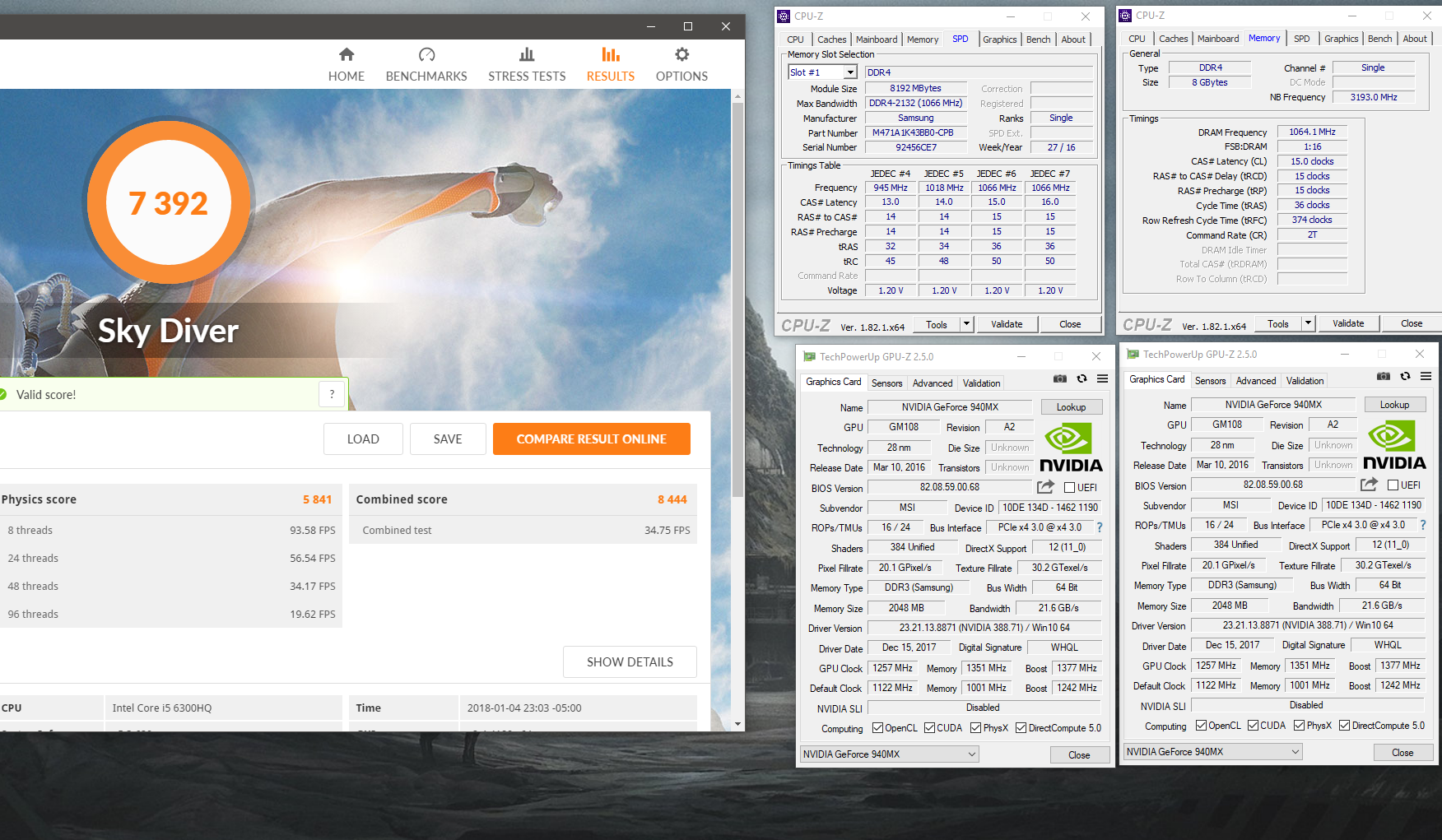Toggle OpenCL checkbox in left GPU-Z
1442x840 pixels.
pos(877,728)
